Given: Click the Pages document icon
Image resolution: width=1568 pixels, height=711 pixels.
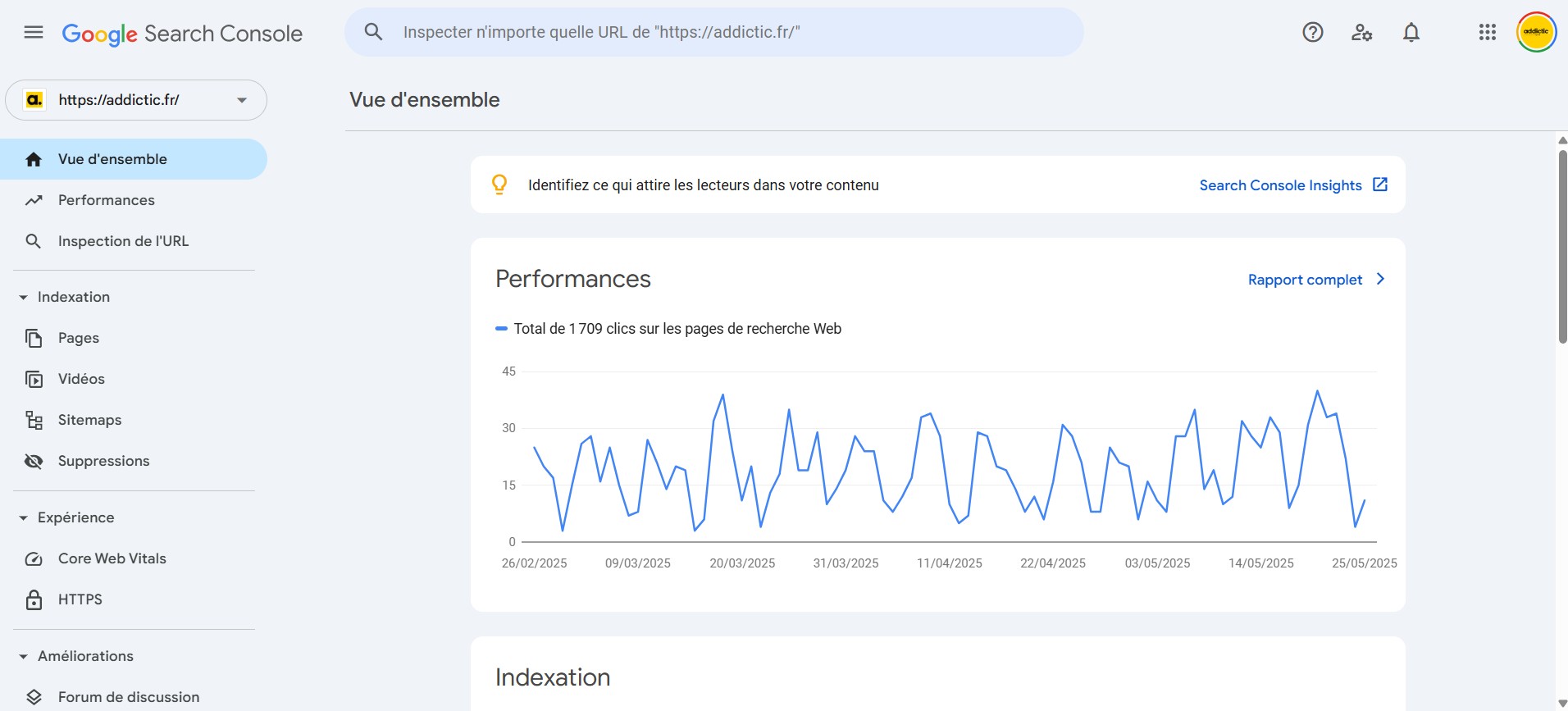Looking at the screenshot, I should pos(34,338).
